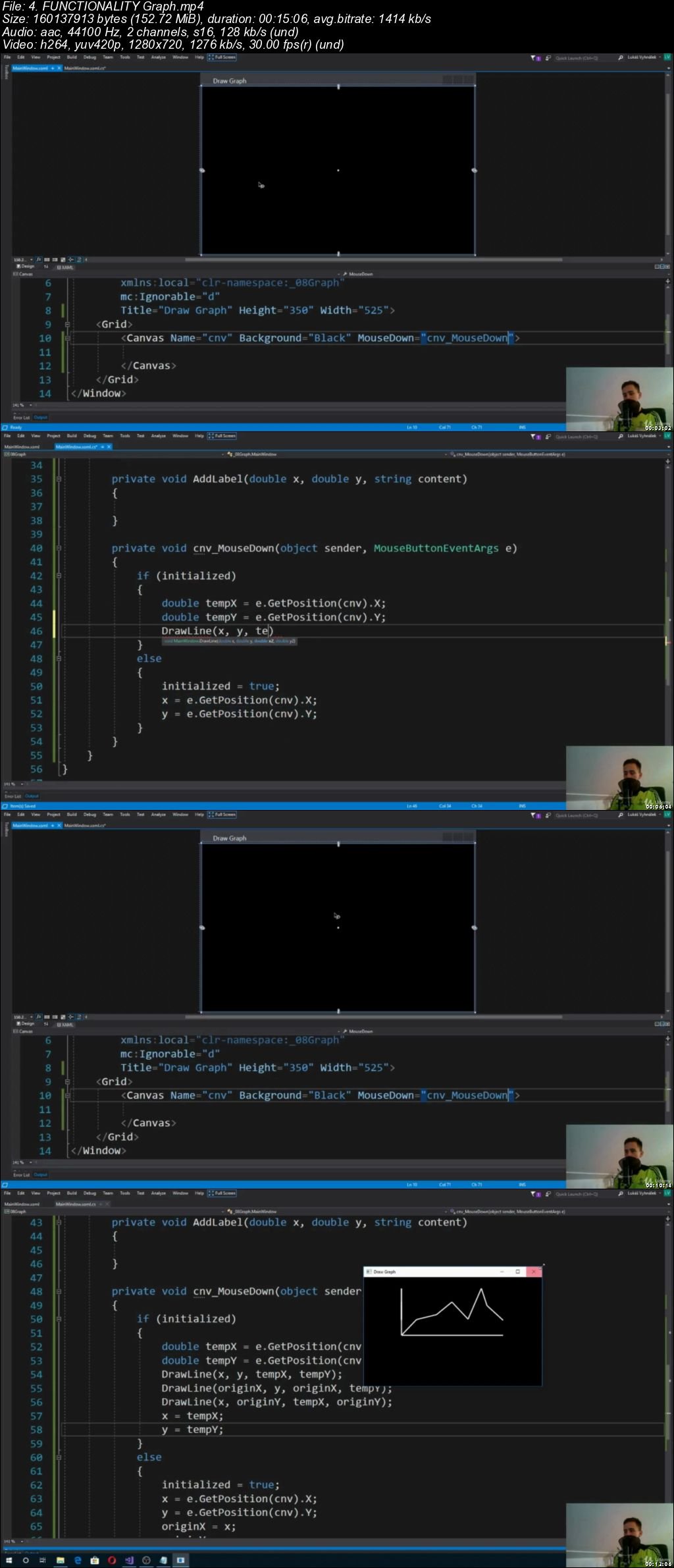Switch to MainWindow.xaml.cs* tab in 00:03:02 frame
674x1568 pixels.
[86, 68]
